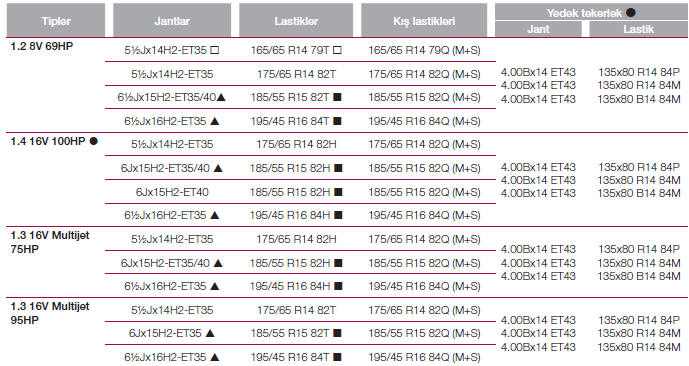
Task: Click the 135x80 B14 84M spare tire in first section
Action: pyautogui.click(x=638, y=99)
